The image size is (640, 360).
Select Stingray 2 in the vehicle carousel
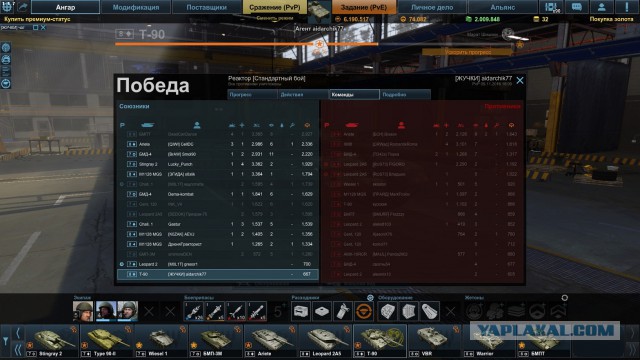pos(52,341)
